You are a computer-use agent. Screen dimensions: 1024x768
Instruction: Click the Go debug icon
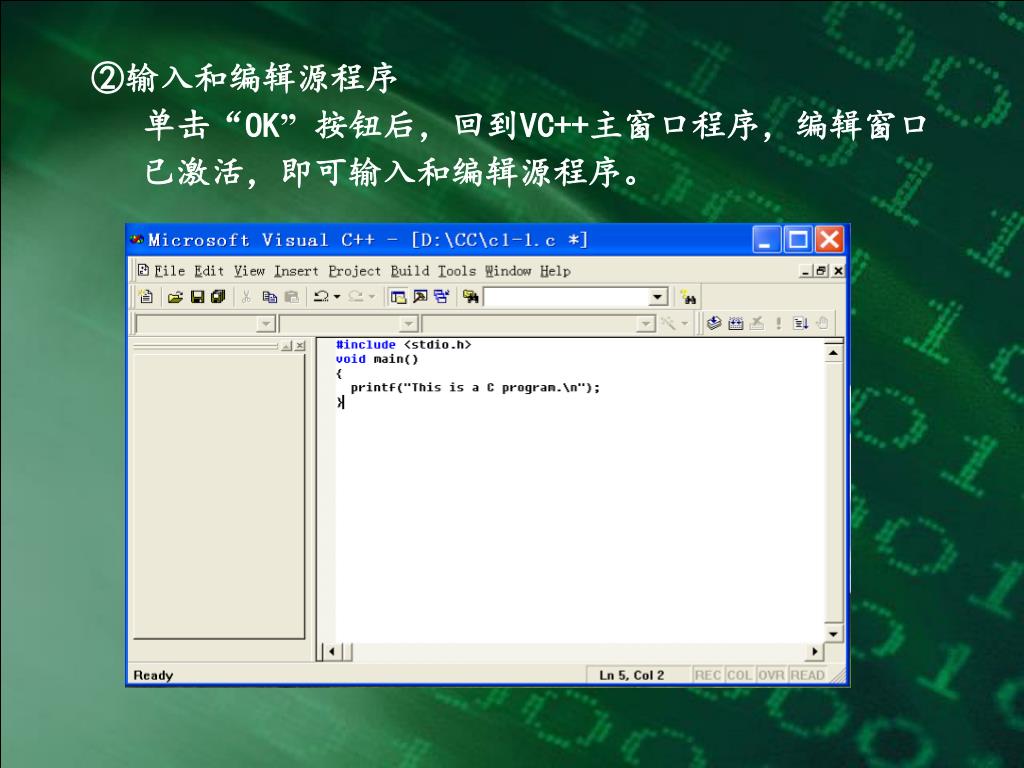click(x=800, y=323)
